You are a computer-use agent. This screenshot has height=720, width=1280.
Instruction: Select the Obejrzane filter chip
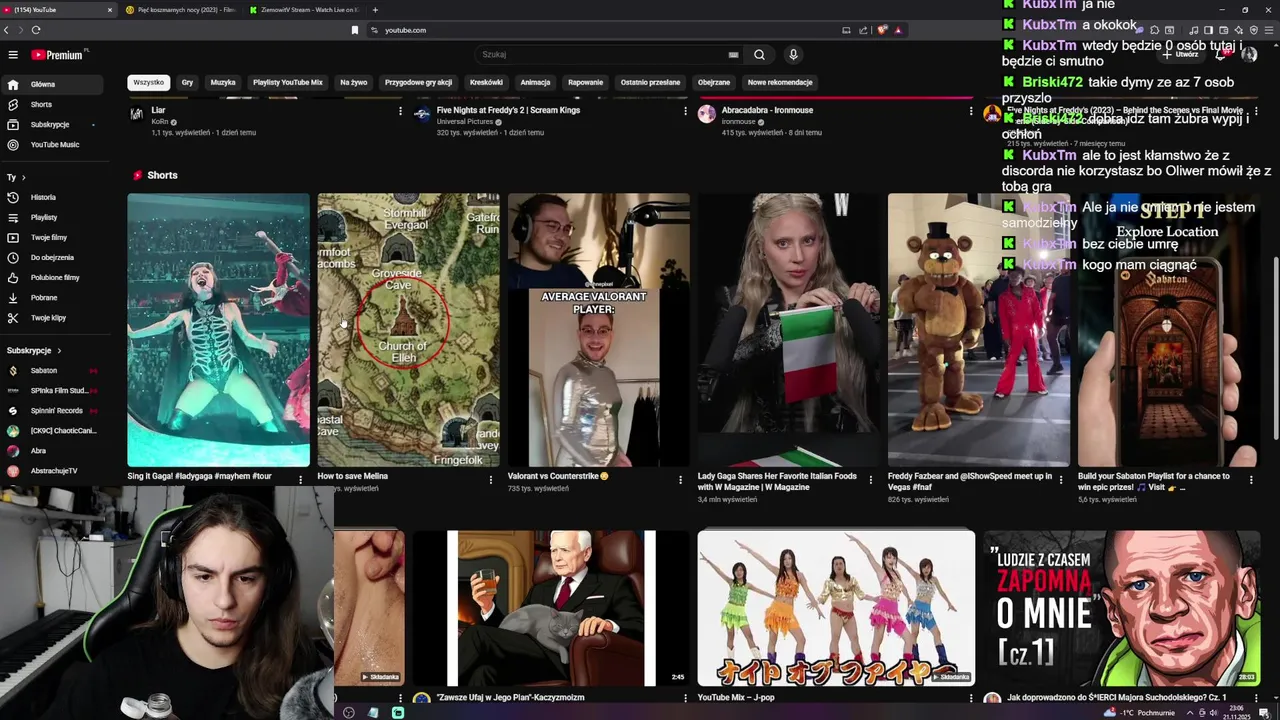(714, 82)
